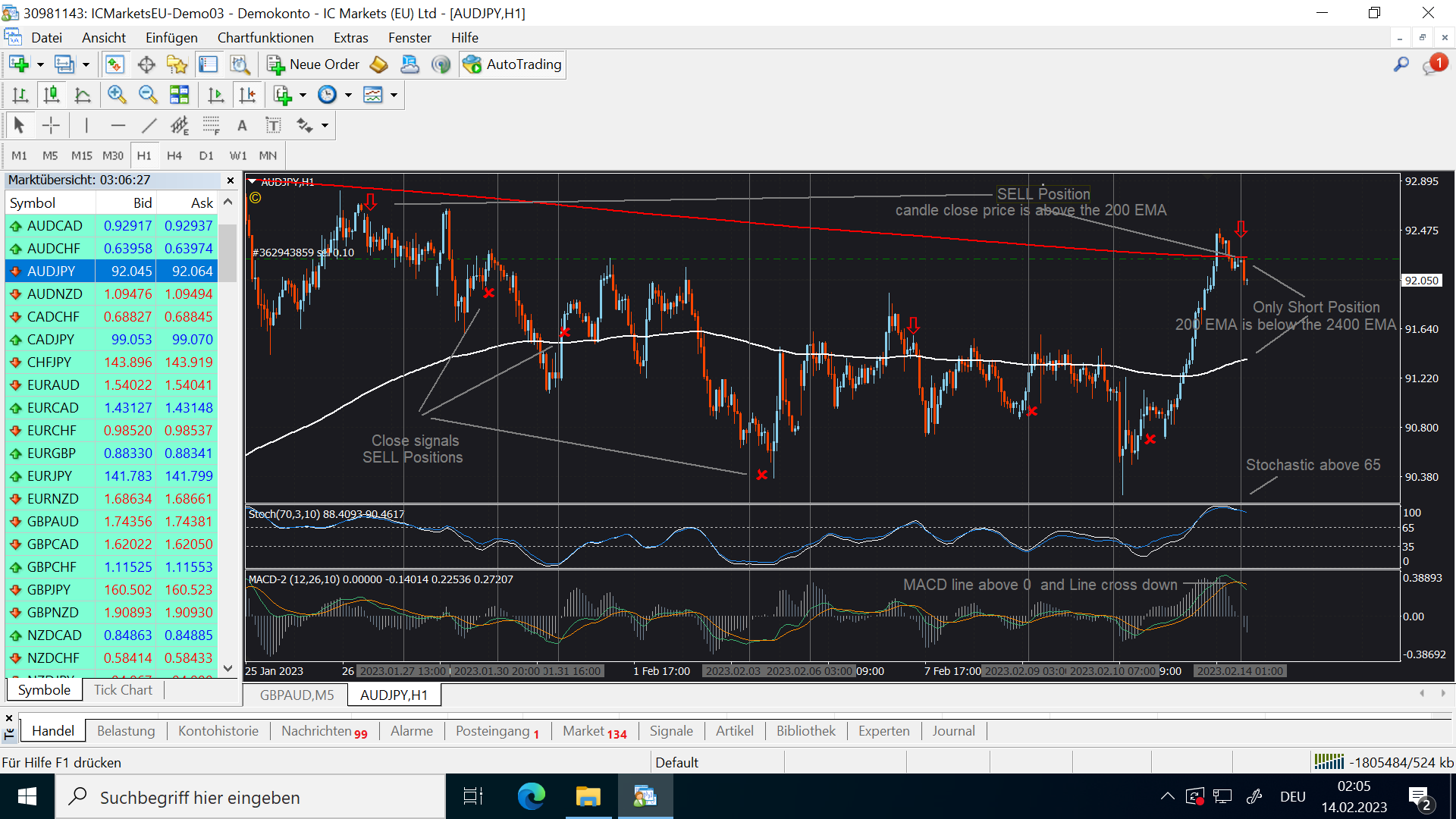The width and height of the screenshot is (1456, 819).
Task: Click the Neue Order button
Action: pyautogui.click(x=313, y=64)
